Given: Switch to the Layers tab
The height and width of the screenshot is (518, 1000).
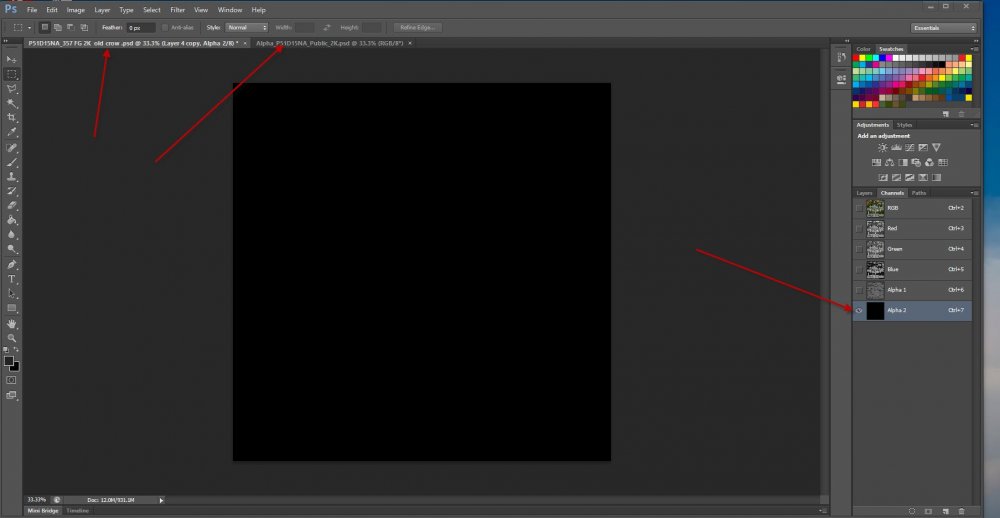Looking at the screenshot, I should [864, 193].
